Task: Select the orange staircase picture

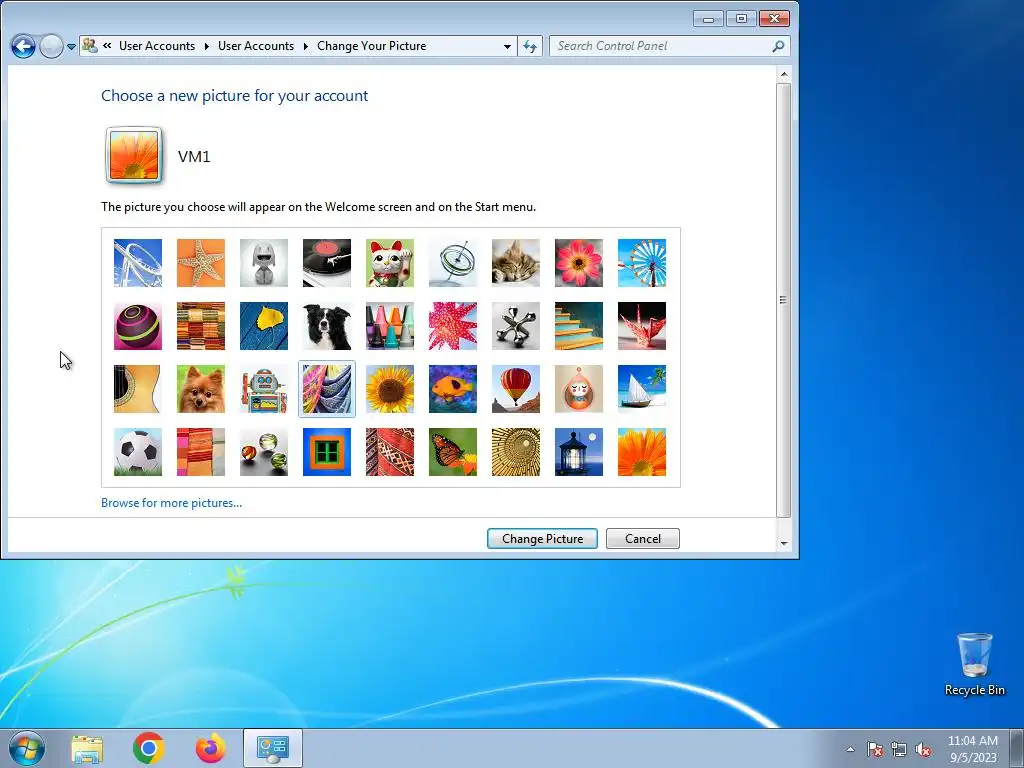Action: [579, 326]
